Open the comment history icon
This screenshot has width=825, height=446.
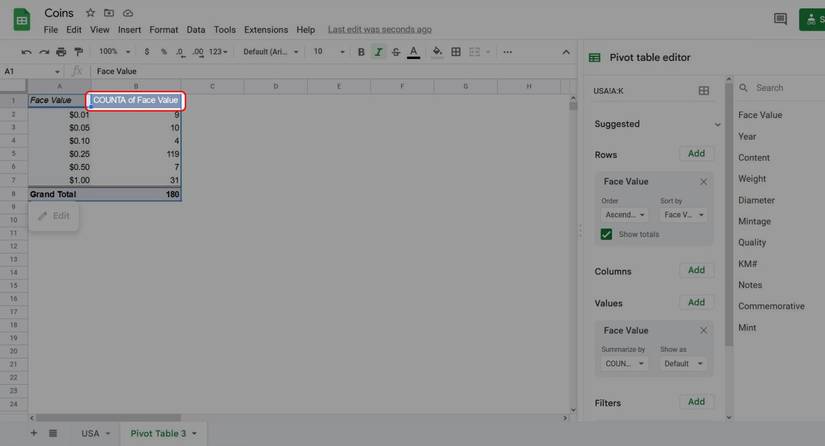point(780,19)
